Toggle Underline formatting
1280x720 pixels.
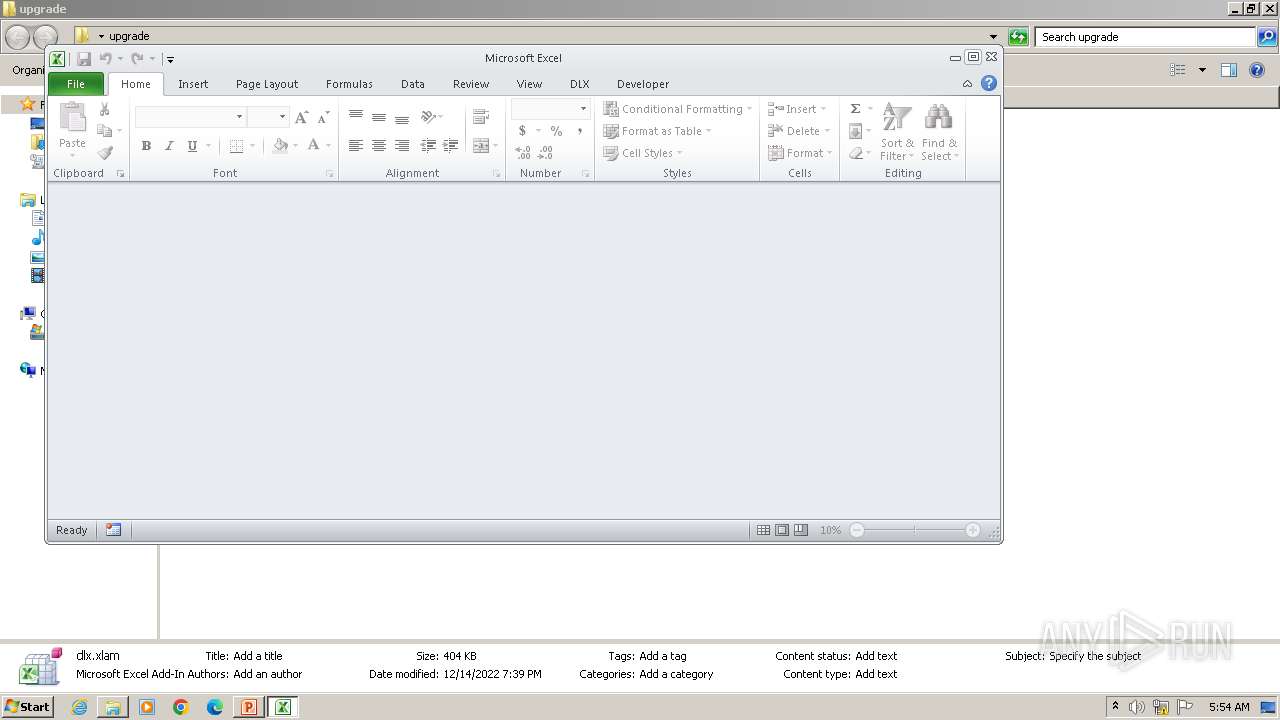pyautogui.click(x=192, y=146)
